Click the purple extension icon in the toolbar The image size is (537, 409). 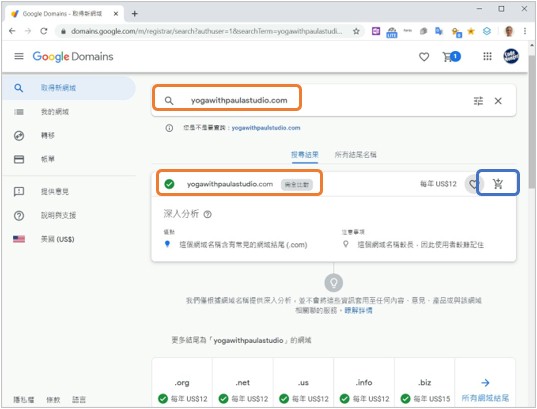(x=376, y=32)
